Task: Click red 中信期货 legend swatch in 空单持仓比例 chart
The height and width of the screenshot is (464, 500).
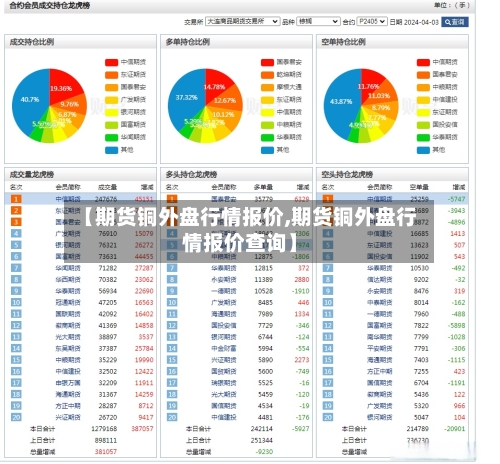Action: coord(423,62)
